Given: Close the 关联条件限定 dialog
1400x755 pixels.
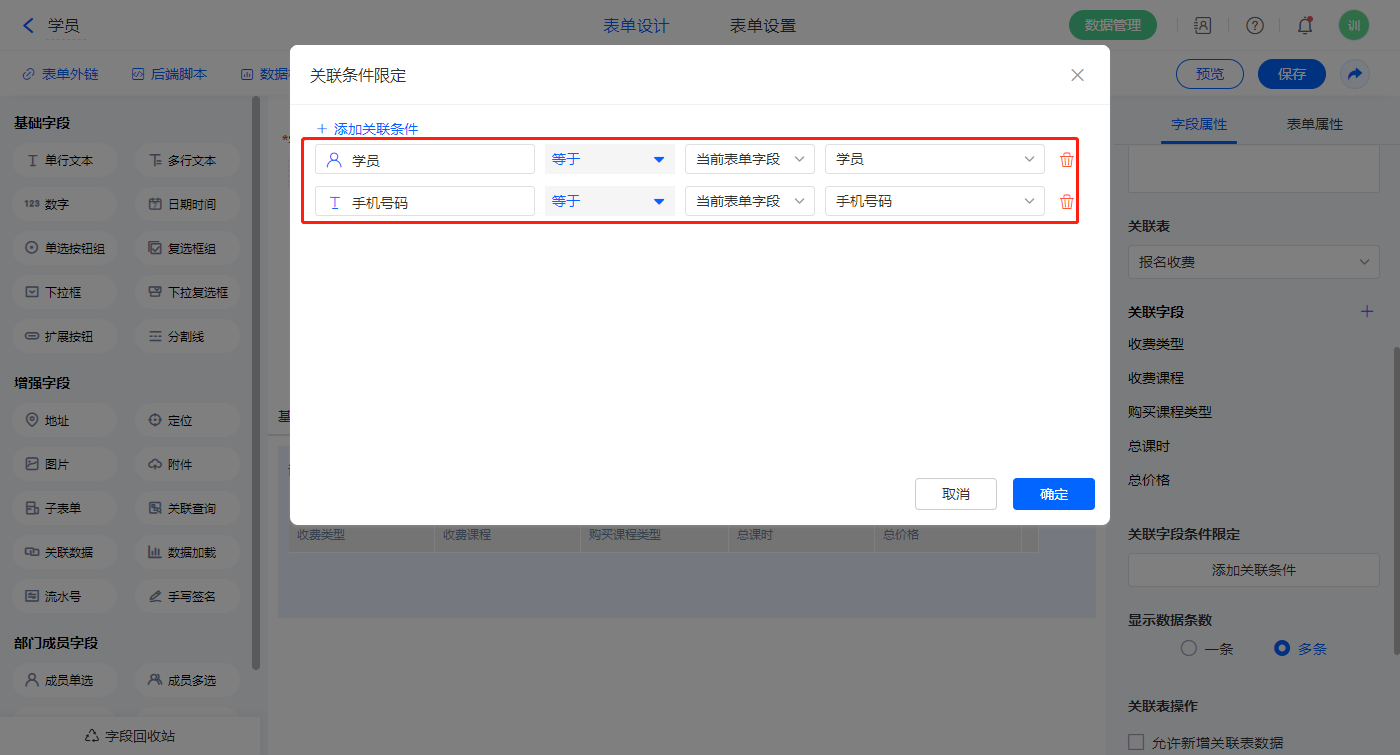Looking at the screenshot, I should click(x=1077, y=75).
